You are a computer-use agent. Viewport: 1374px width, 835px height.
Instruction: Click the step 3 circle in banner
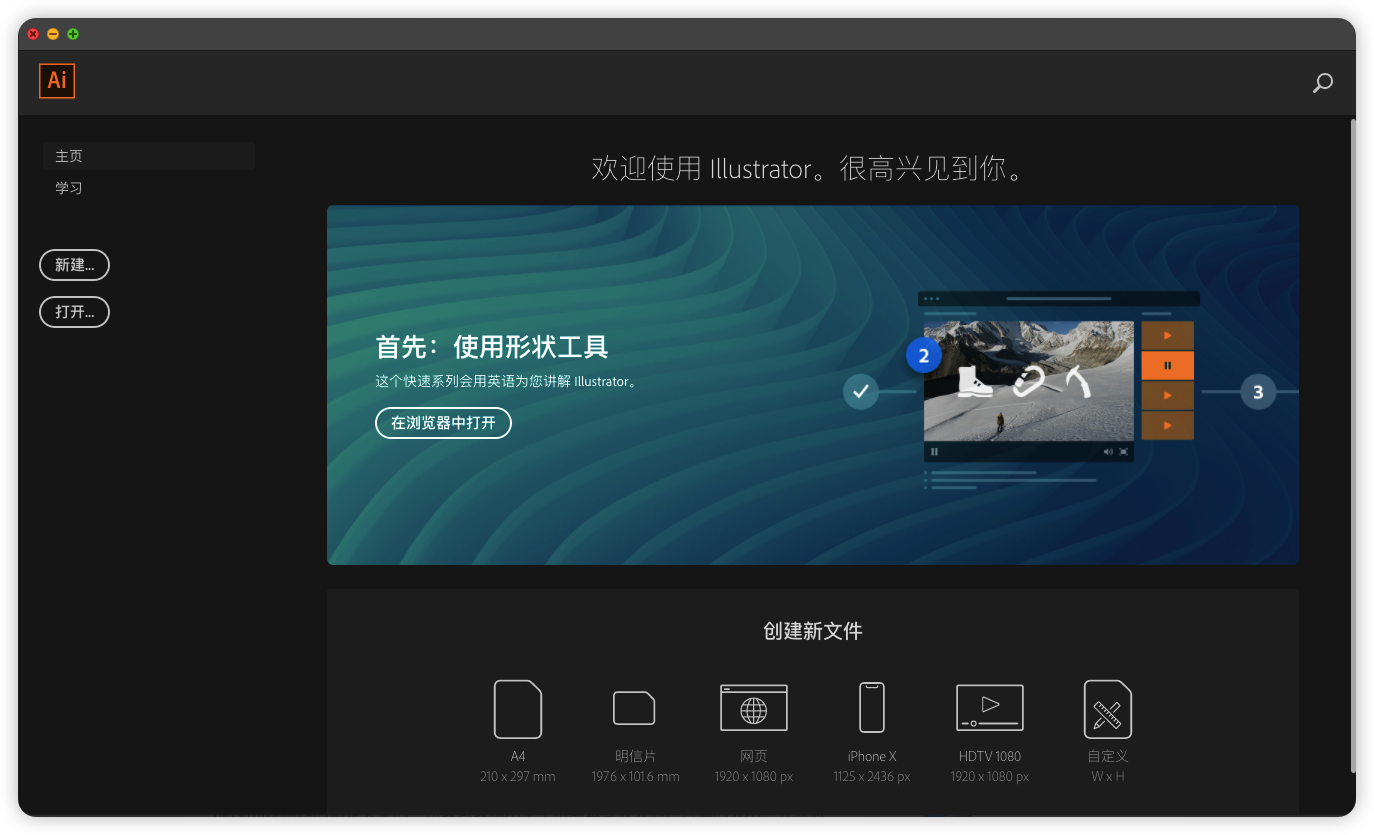click(x=1258, y=392)
